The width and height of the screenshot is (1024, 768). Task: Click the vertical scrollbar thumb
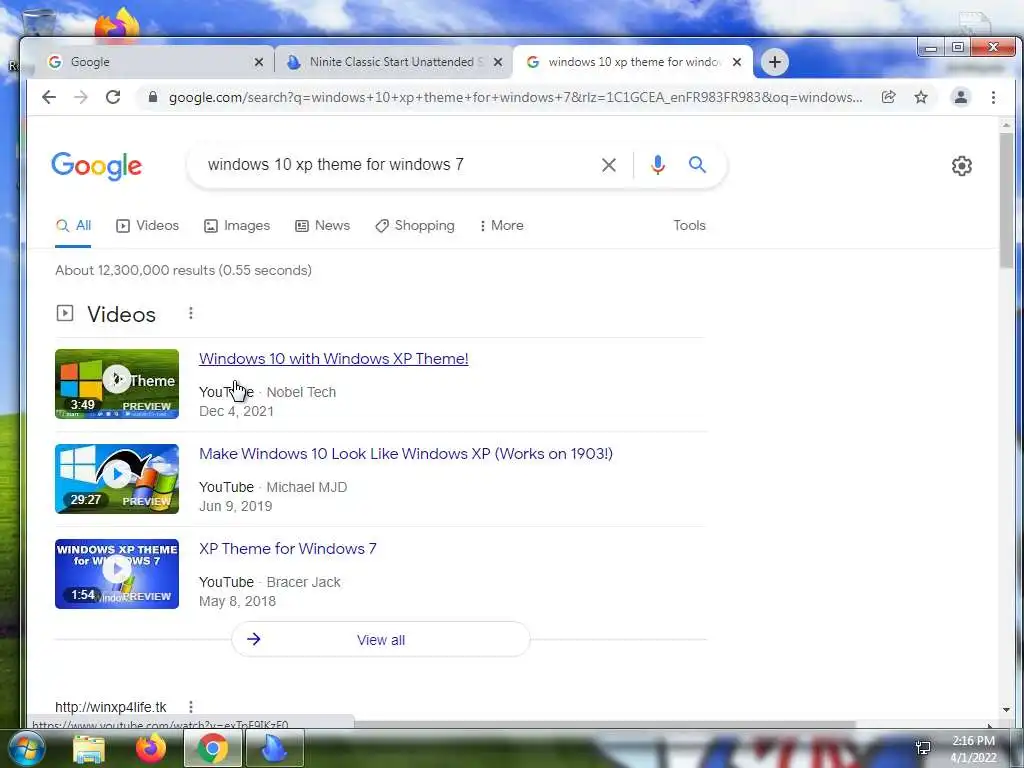coord(1006,199)
